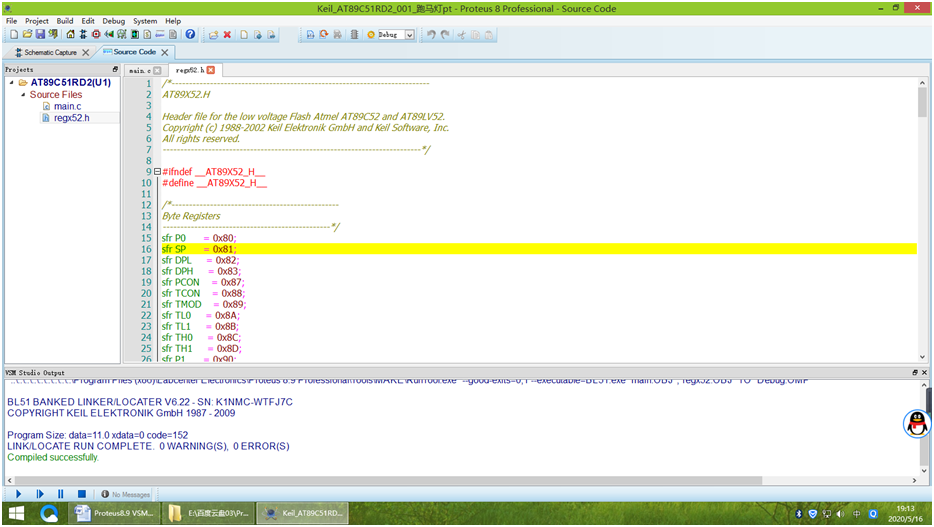The image size is (934, 527).
Task: Select the Source Code tab
Action: pos(135,52)
